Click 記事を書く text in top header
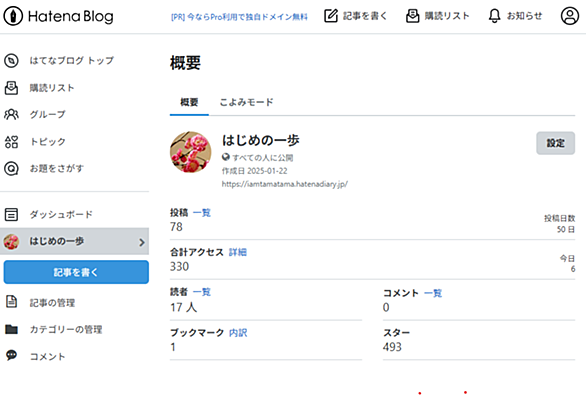586x395 pixels. click(x=365, y=16)
